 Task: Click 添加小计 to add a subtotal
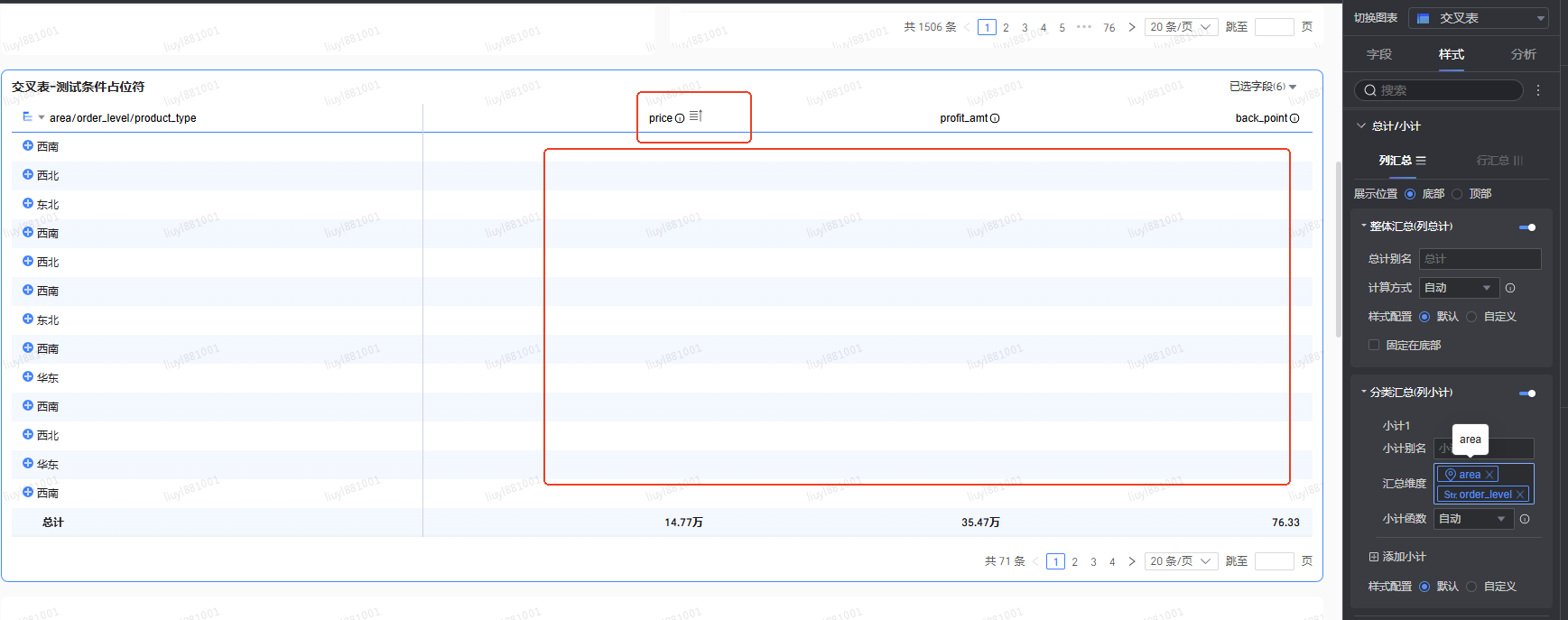[x=1397, y=557]
